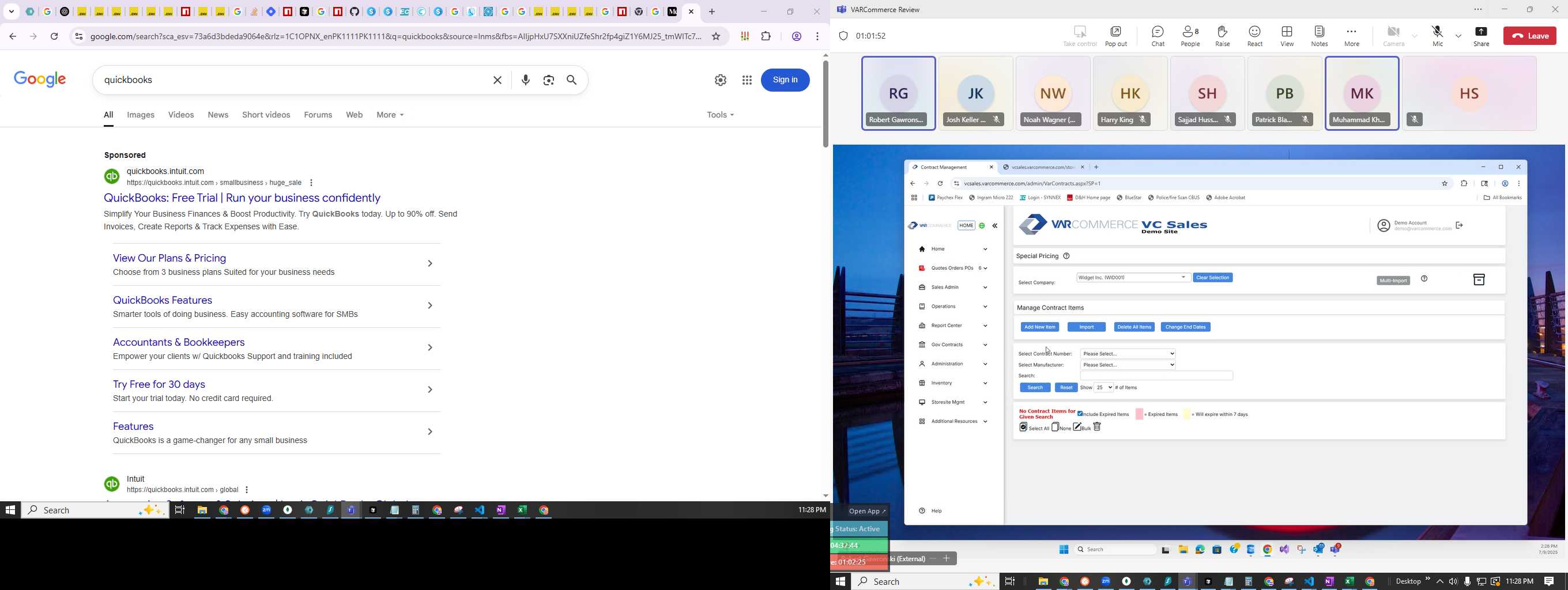Select Robert Gawronski participant tile

[x=898, y=94]
